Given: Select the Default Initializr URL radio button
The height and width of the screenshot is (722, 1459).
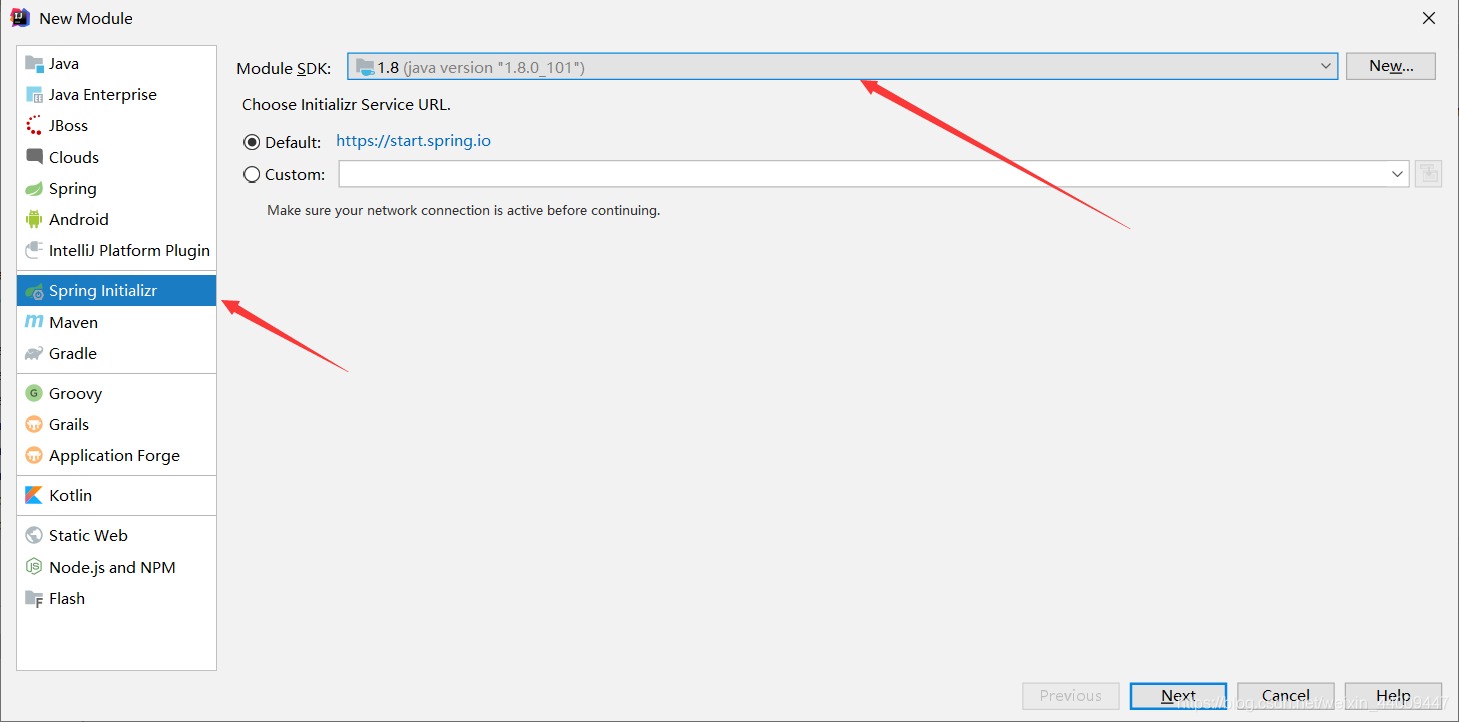Looking at the screenshot, I should pyautogui.click(x=252, y=142).
